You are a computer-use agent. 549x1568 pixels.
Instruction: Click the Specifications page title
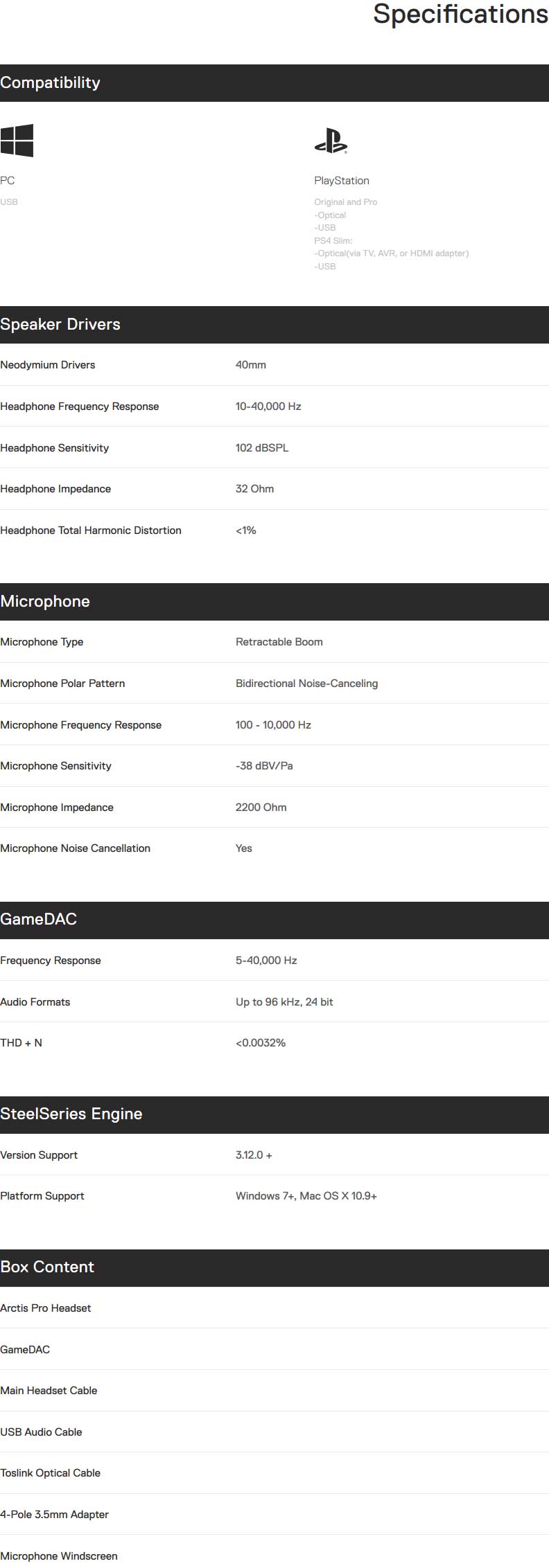(460, 15)
